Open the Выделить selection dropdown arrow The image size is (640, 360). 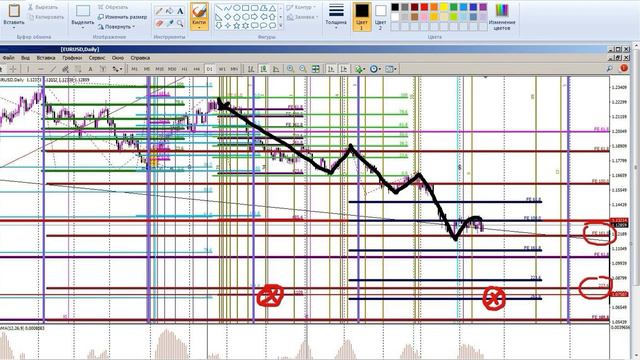point(83,28)
